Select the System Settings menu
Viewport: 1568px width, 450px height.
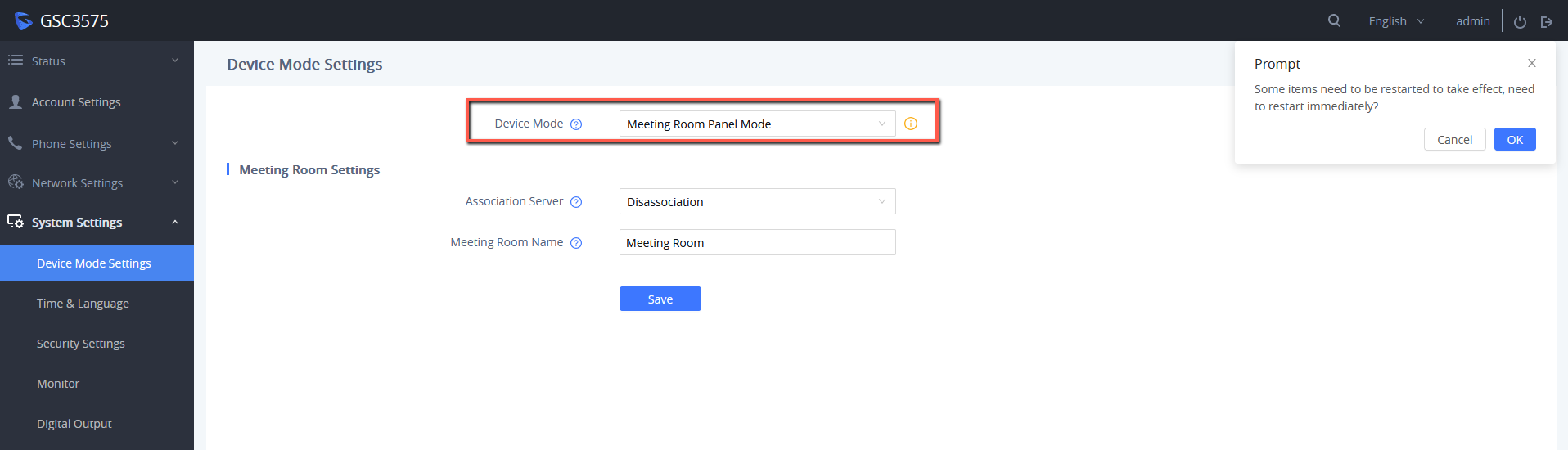(x=97, y=222)
